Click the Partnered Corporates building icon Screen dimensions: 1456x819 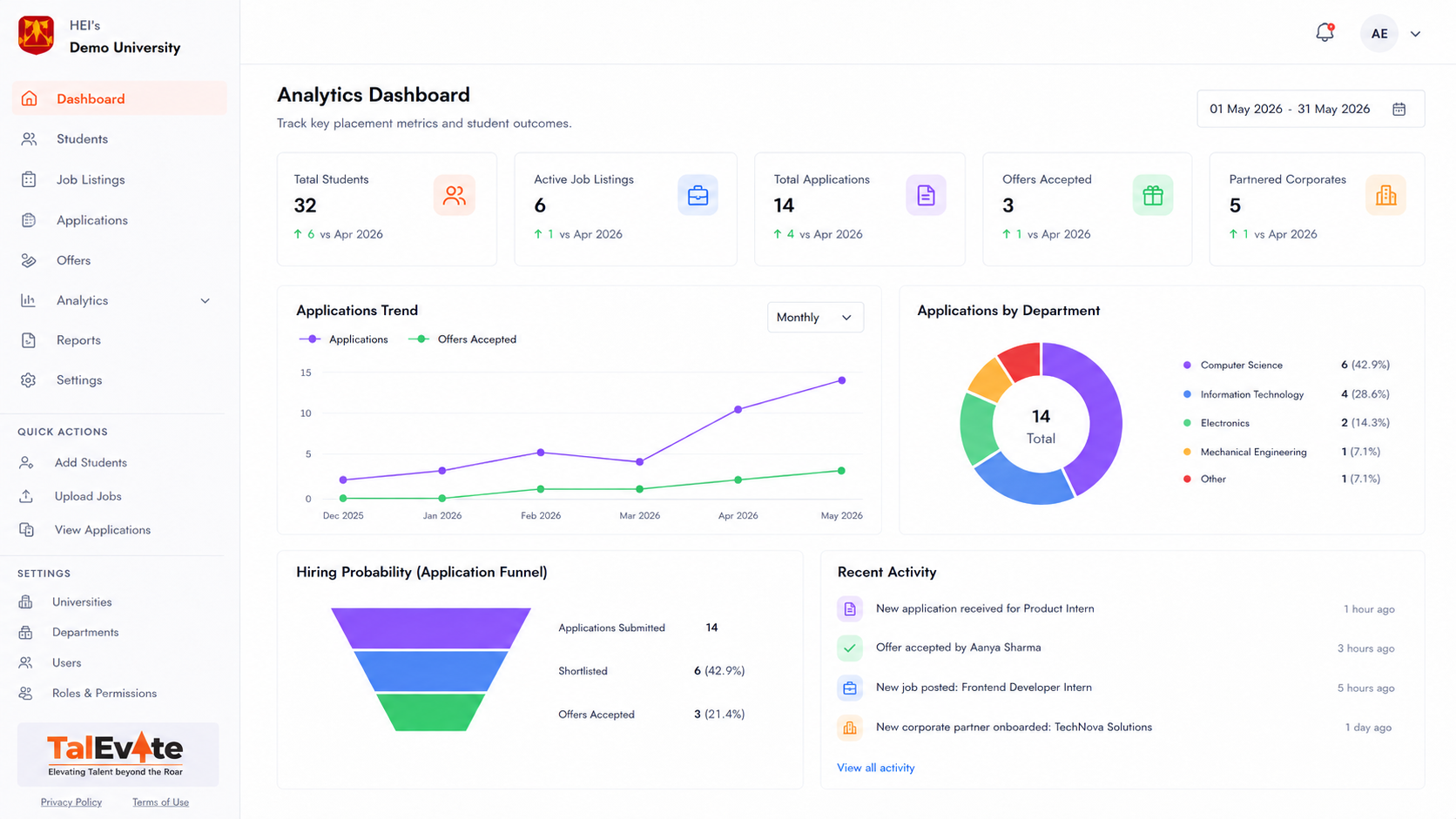pos(1385,195)
